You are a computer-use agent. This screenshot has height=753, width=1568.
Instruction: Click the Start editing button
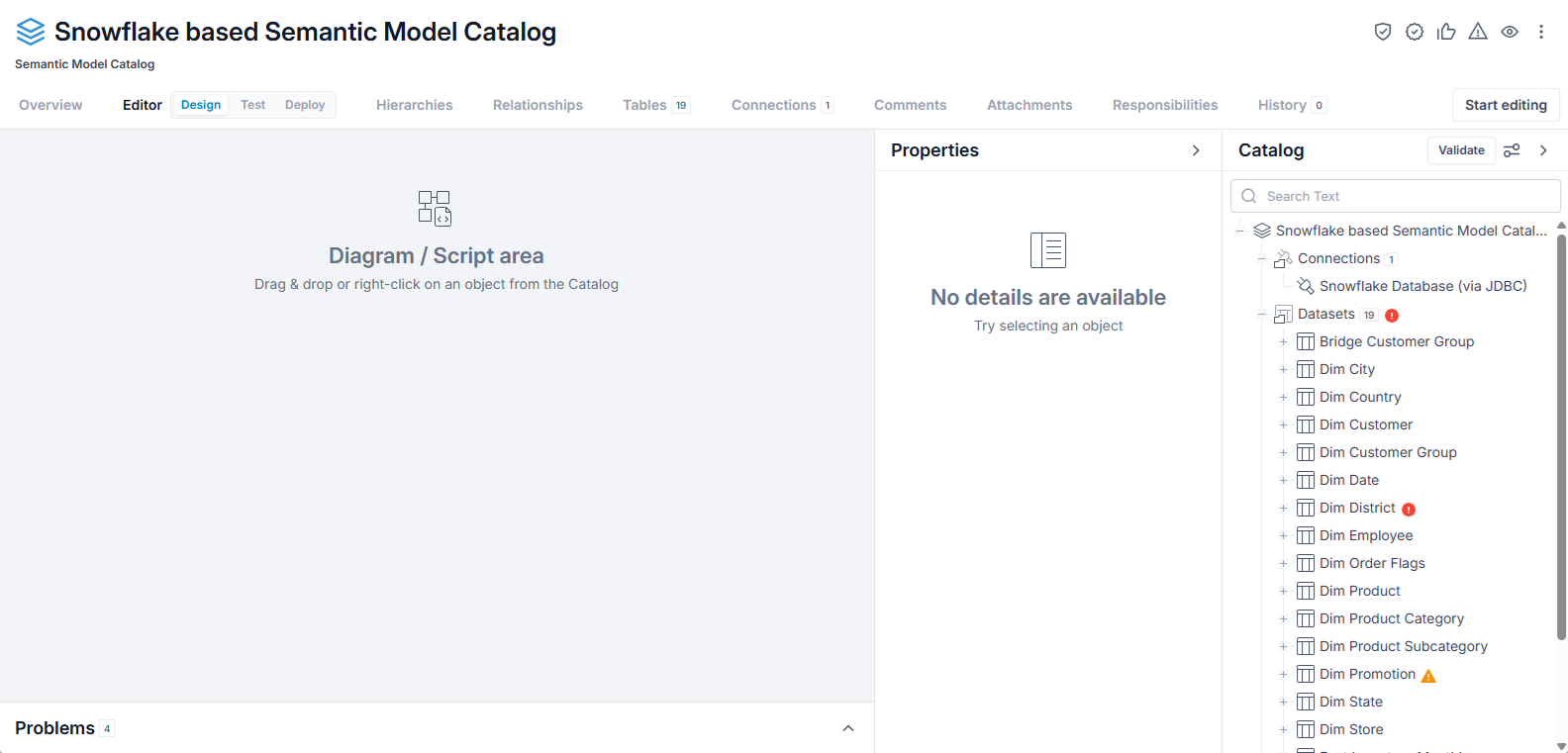tap(1506, 105)
